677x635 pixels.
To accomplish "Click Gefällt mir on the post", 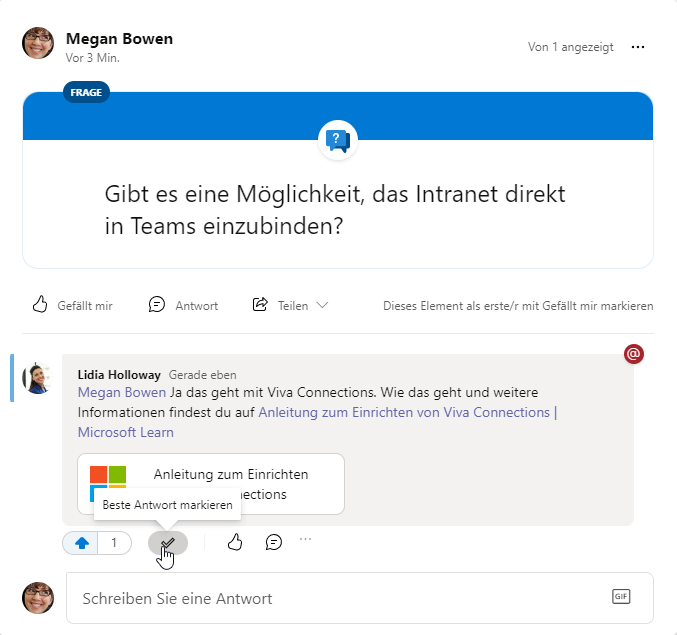I will (x=73, y=305).
